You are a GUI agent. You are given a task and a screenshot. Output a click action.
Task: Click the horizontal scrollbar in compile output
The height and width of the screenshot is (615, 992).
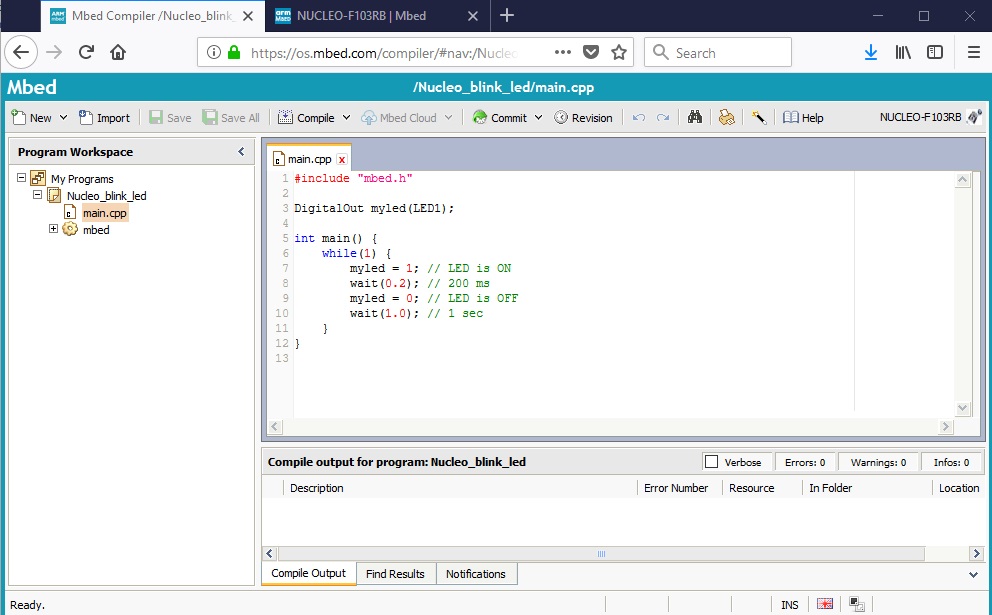click(x=601, y=553)
